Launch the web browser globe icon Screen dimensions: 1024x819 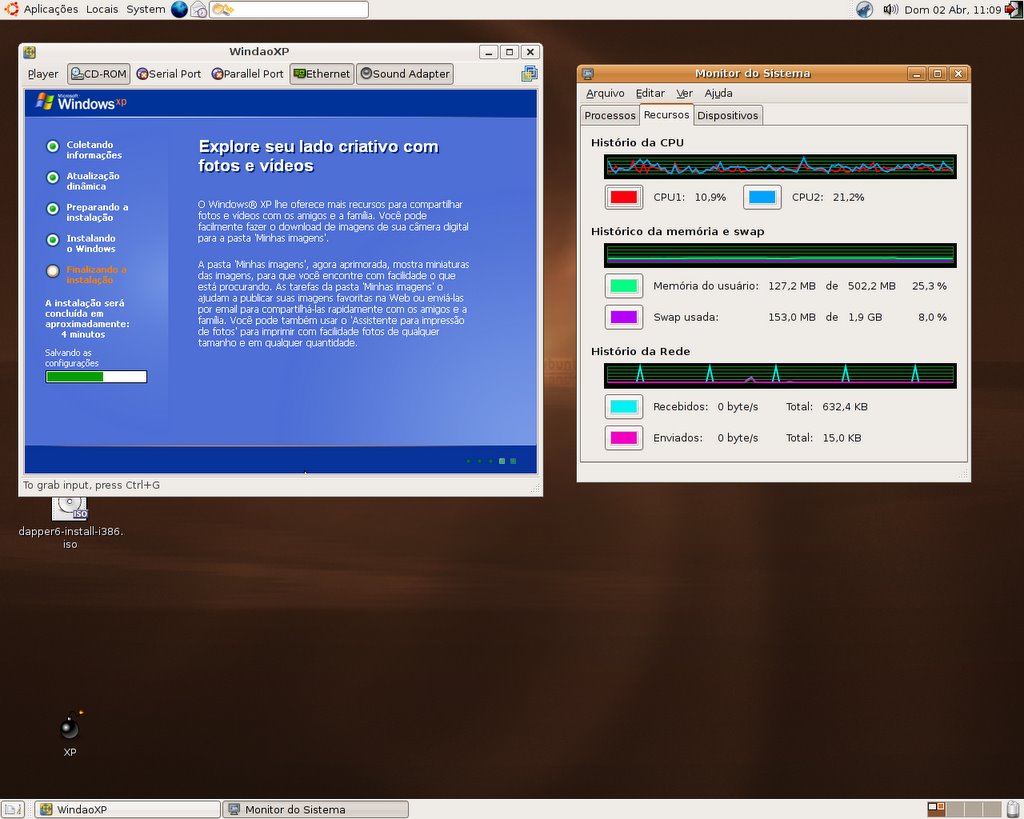pyautogui.click(x=180, y=9)
